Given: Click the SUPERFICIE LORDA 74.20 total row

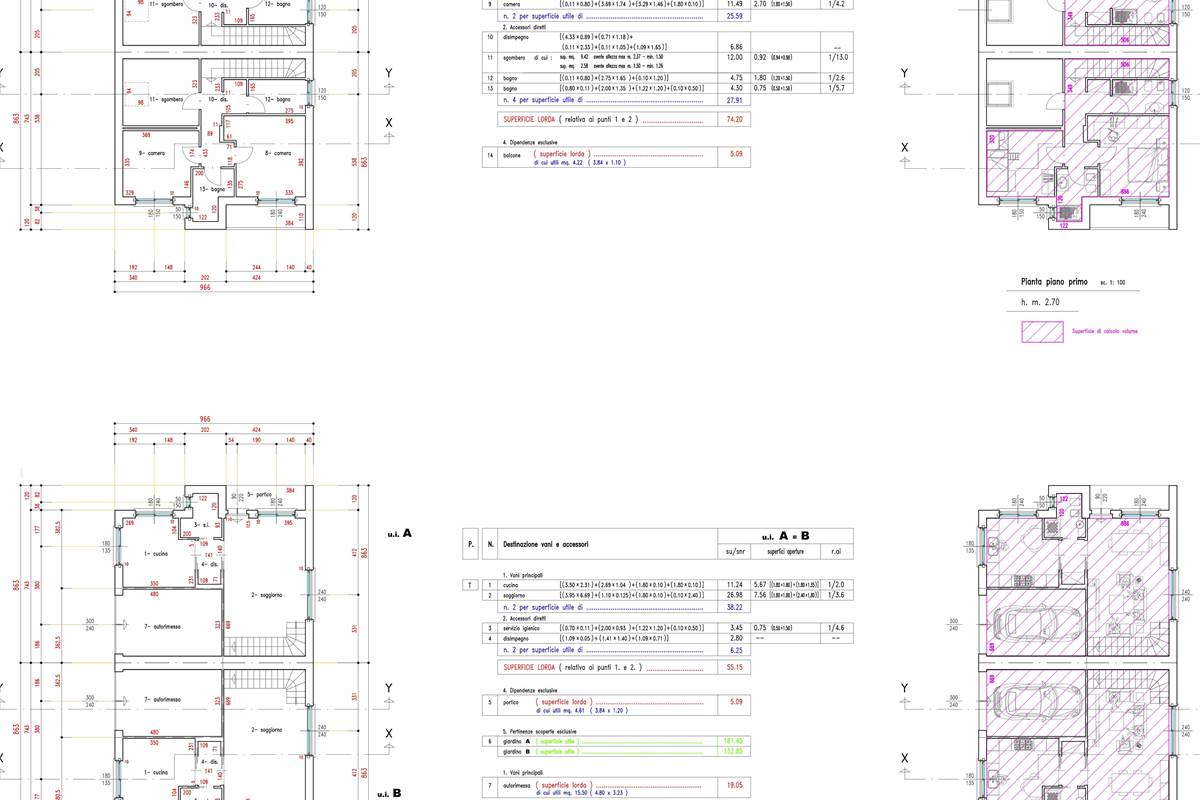Looking at the screenshot, I should click(x=616, y=119).
